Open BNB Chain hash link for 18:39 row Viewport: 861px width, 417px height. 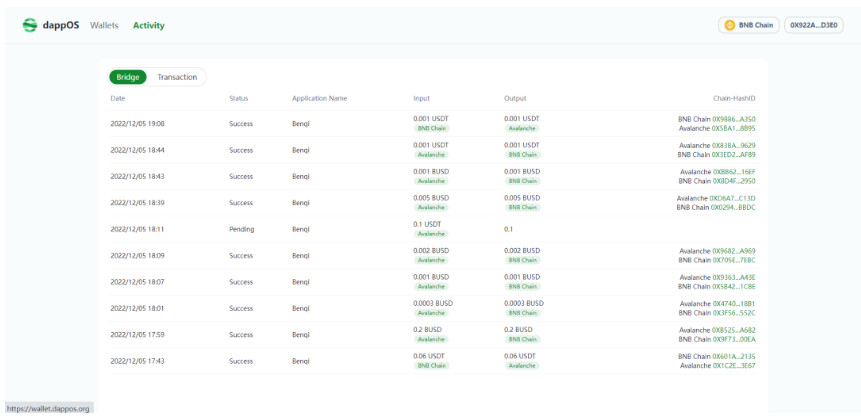734,207
